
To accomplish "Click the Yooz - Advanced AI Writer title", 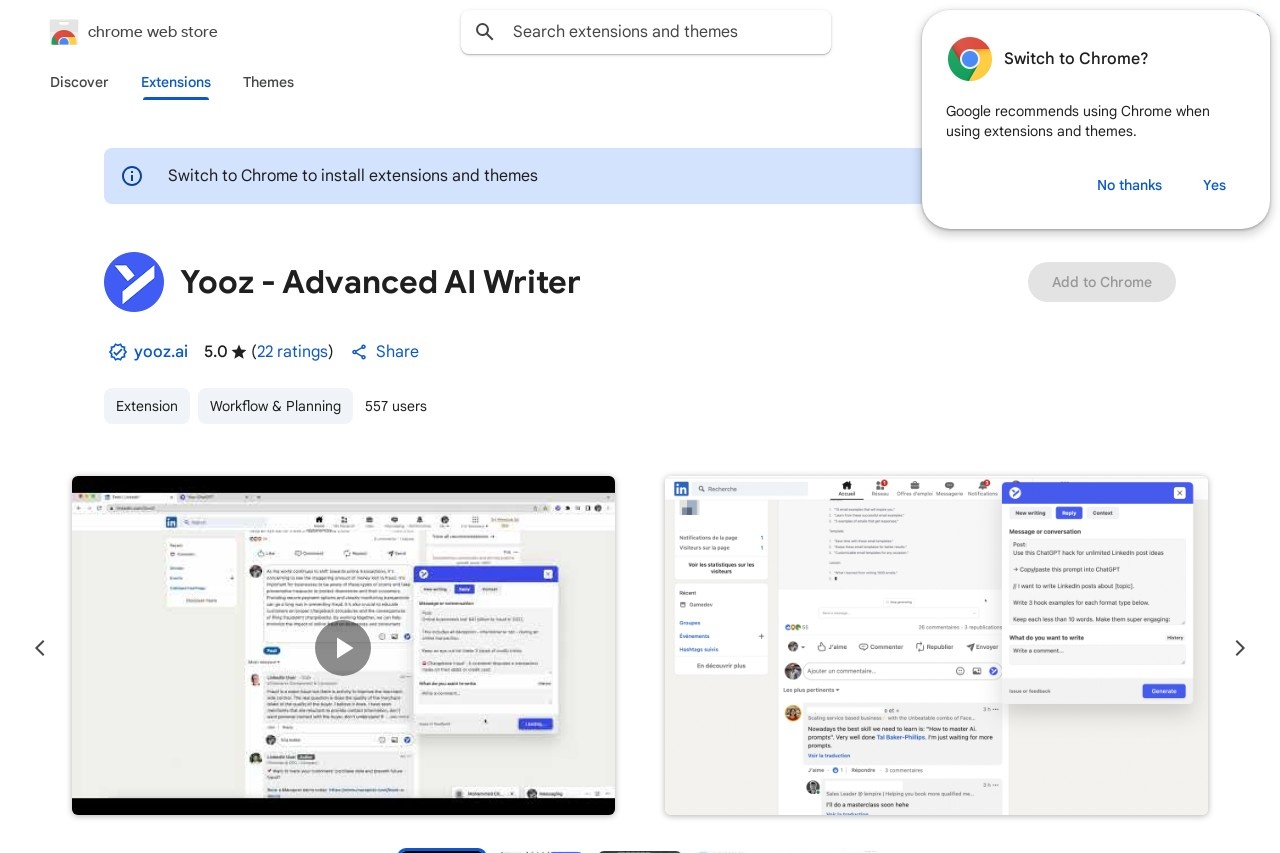I will (380, 282).
